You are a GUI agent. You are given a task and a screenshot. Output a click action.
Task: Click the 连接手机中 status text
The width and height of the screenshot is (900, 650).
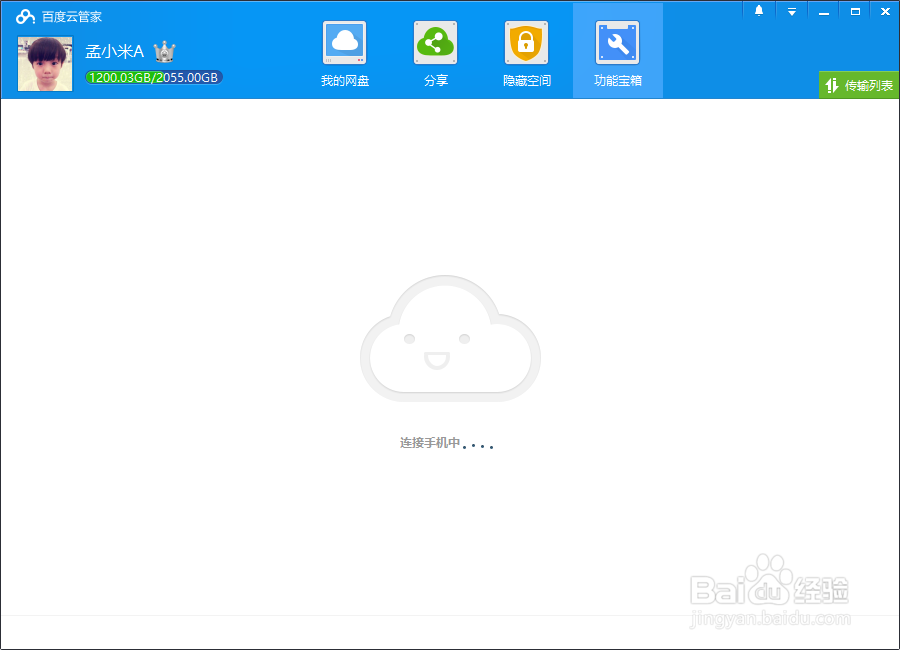430,443
